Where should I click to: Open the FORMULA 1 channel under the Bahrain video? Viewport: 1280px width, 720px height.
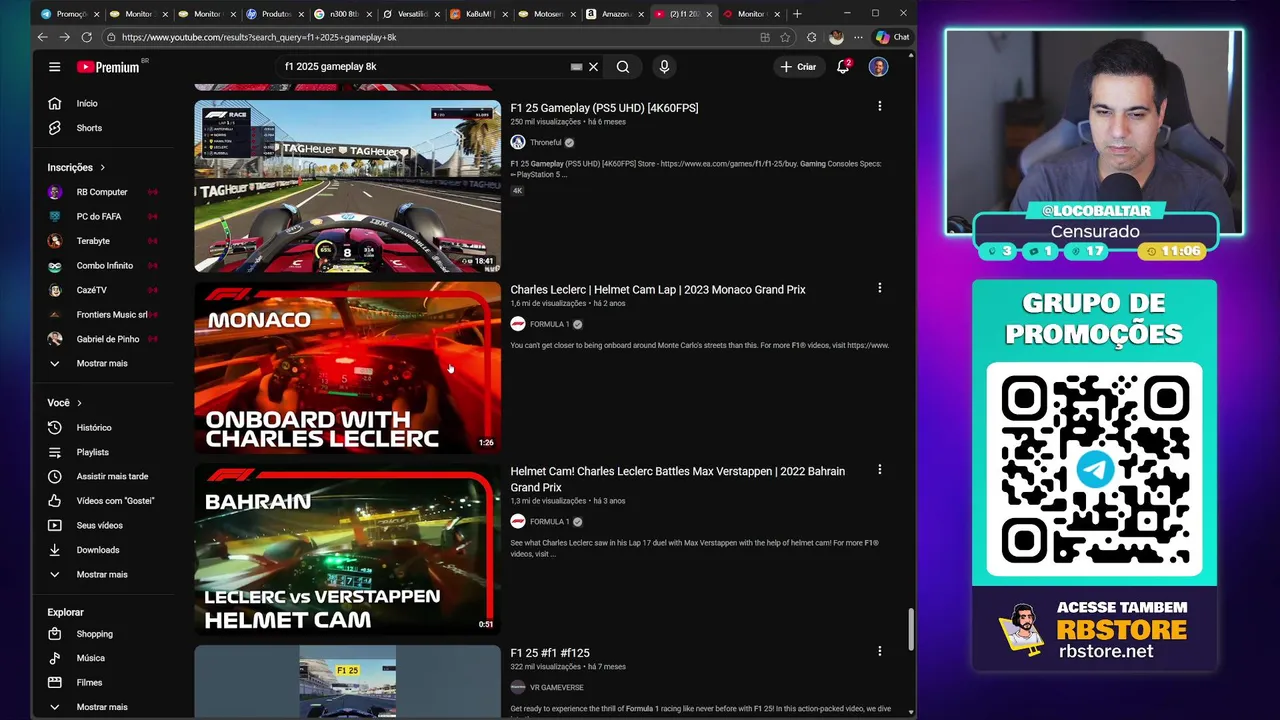549,522
